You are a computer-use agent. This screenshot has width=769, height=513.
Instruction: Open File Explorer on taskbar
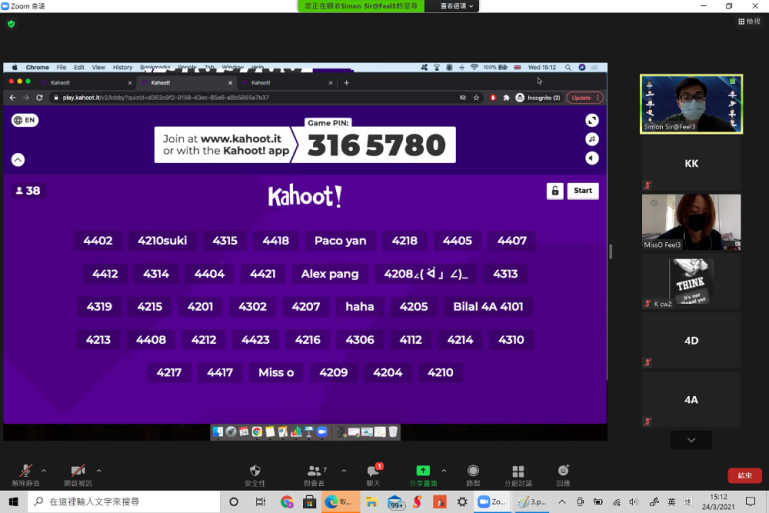point(371,502)
